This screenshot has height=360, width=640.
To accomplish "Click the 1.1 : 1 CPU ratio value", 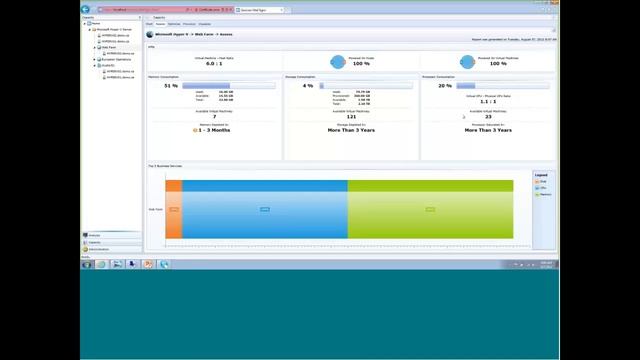I will (x=488, y=102).
